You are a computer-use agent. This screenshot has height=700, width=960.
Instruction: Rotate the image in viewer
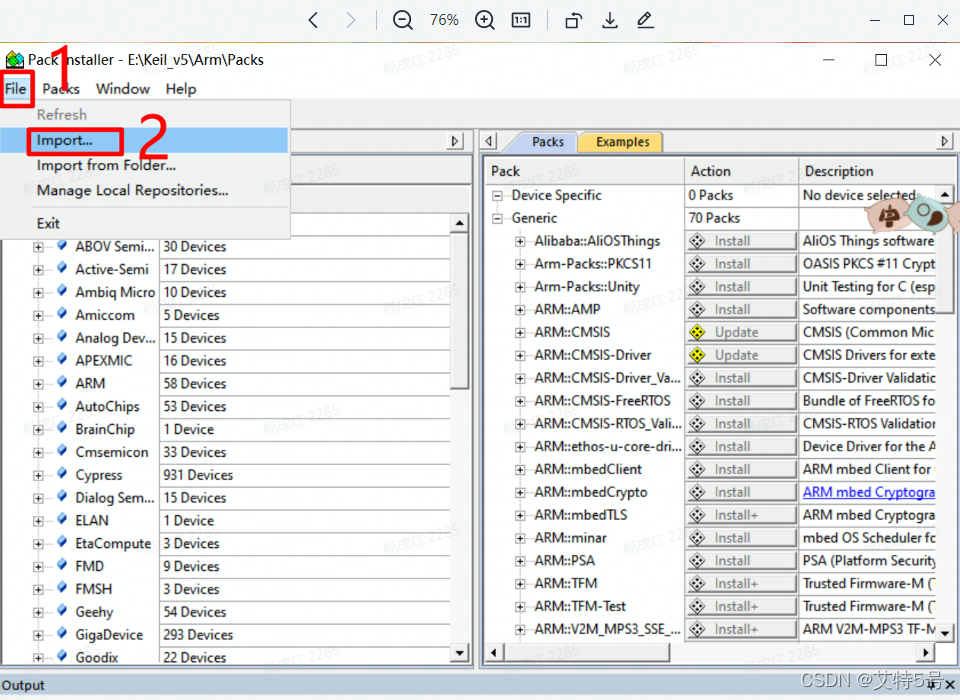click(573, 20)
